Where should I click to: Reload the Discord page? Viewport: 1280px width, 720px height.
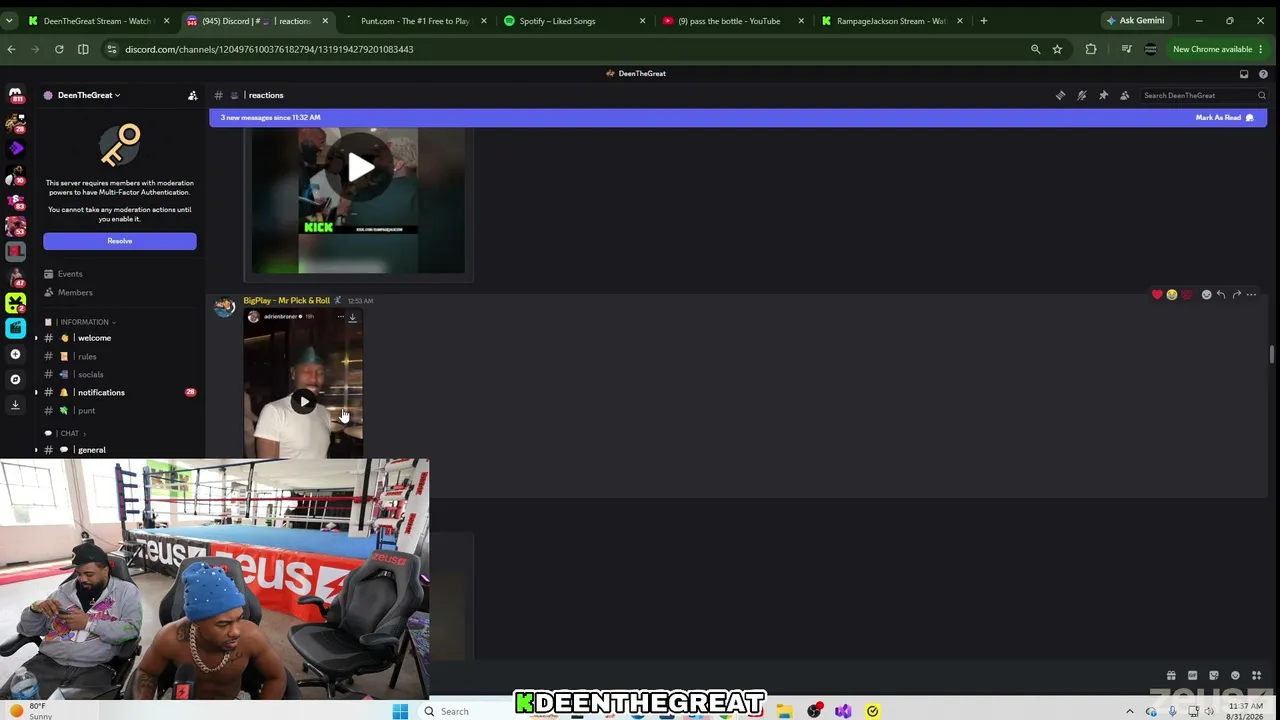pyautogui.click(x=59, y=49)
